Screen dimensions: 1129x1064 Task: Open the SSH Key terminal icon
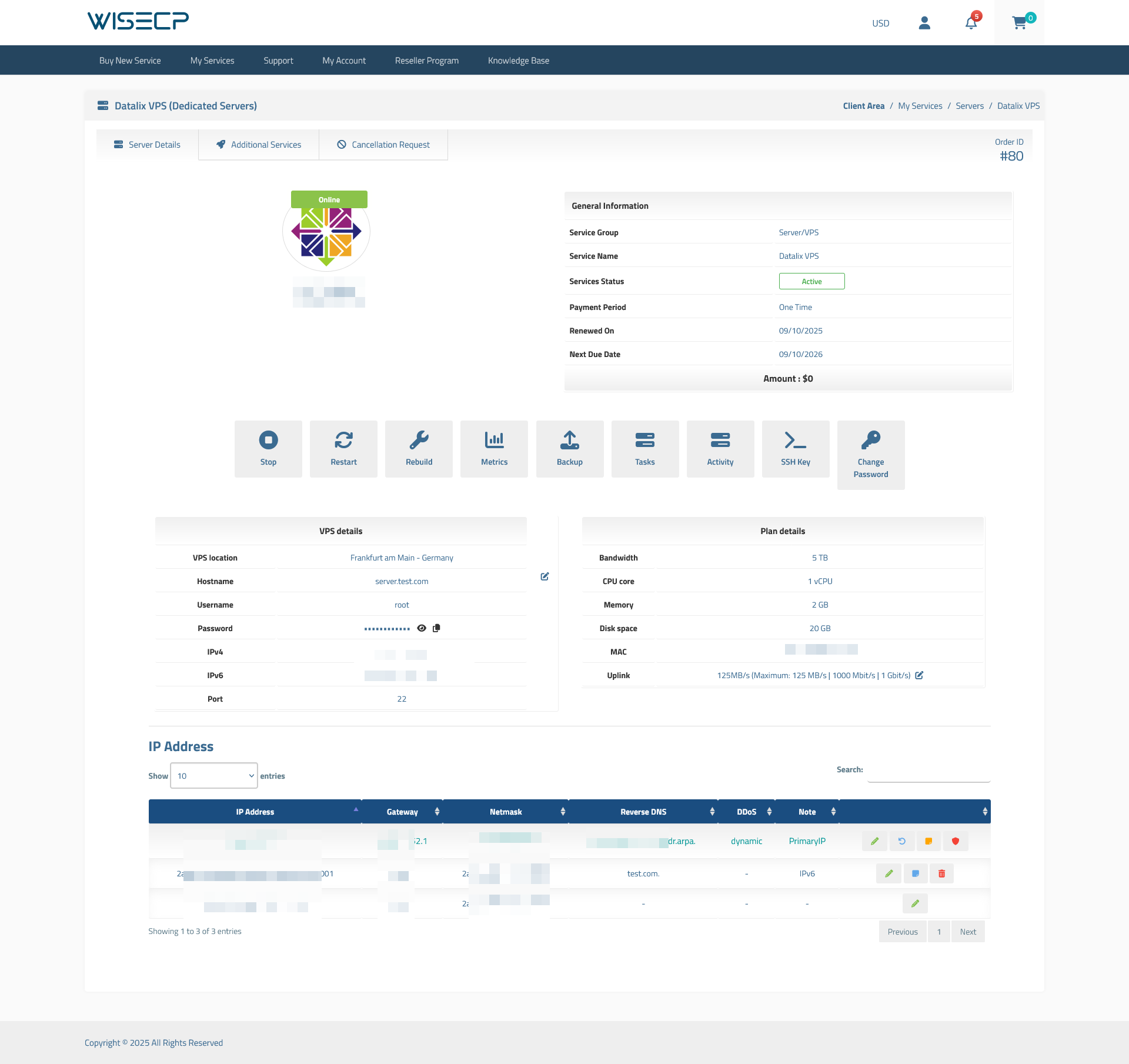(x=795, y=440)
